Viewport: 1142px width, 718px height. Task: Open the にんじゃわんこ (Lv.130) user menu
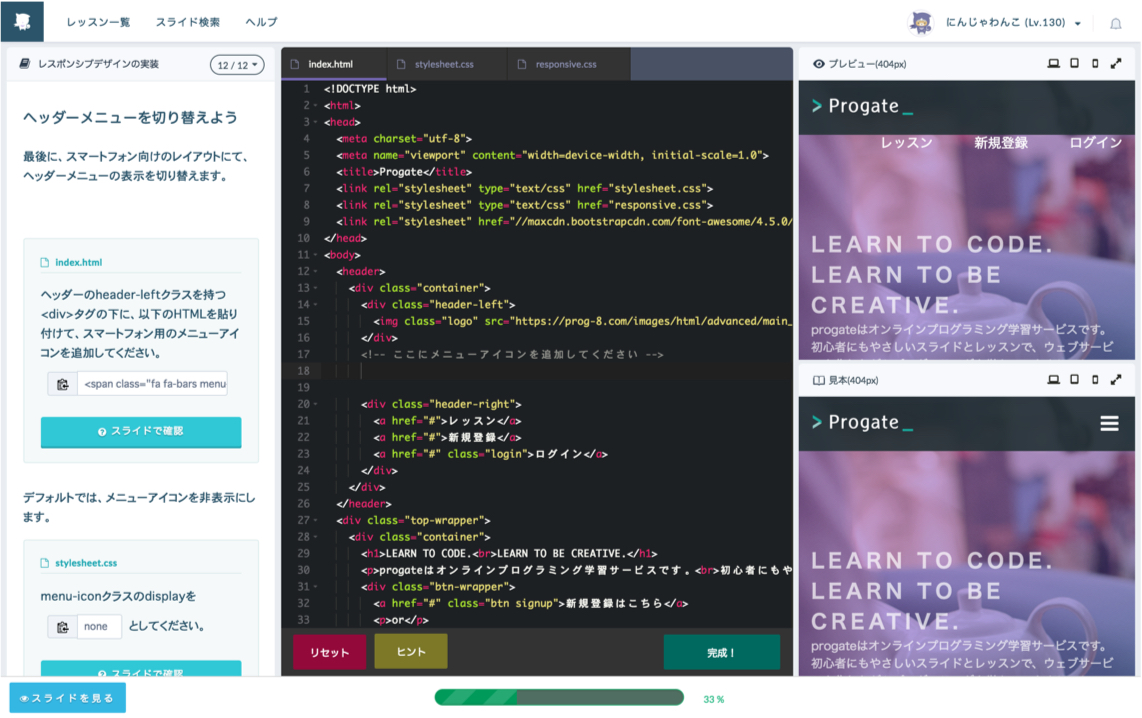(1012, 23)
